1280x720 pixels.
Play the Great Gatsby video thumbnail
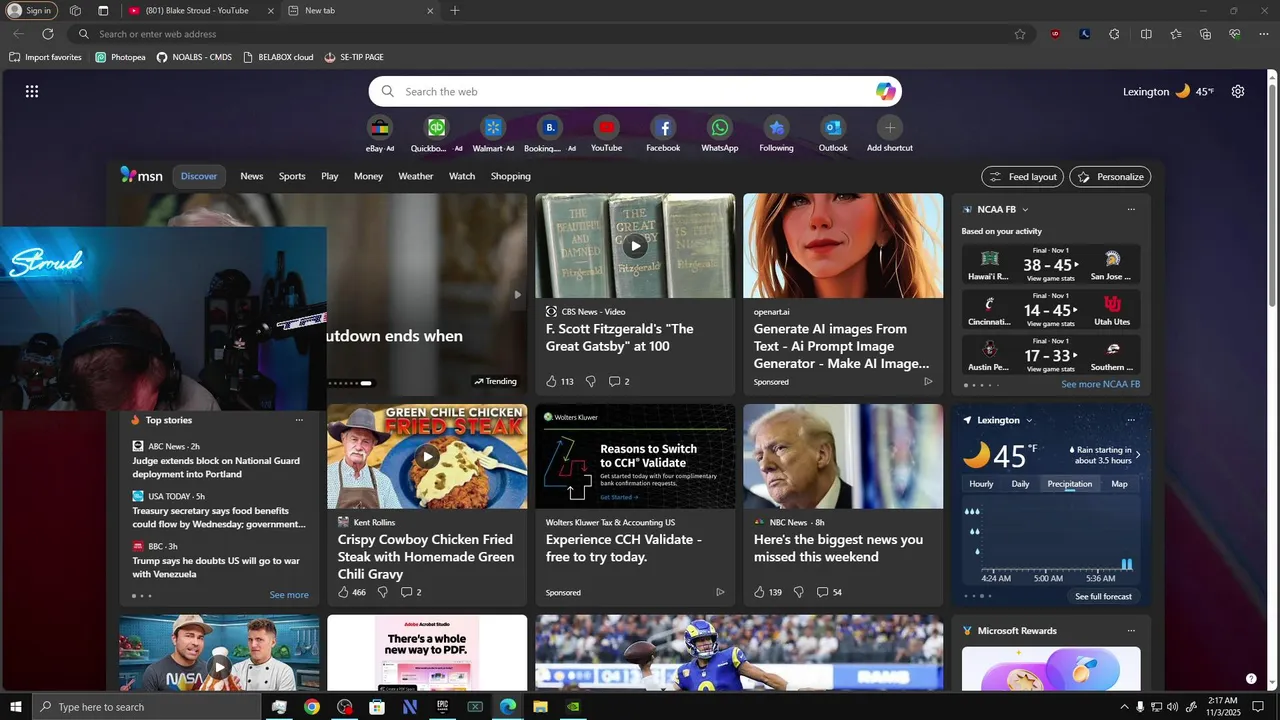tap(635, 246)
